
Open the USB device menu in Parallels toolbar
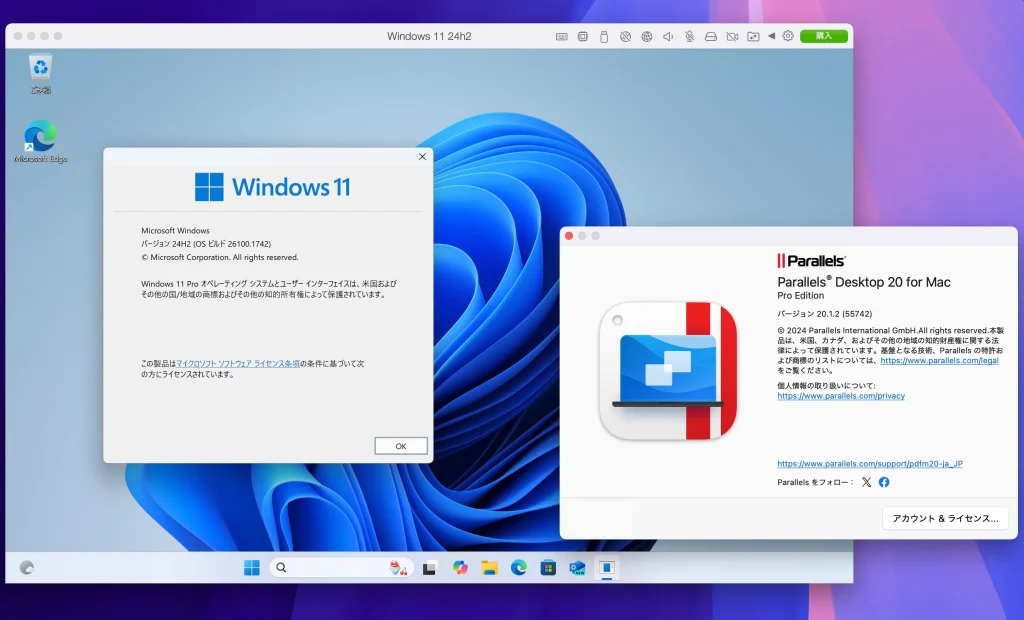coord(603,35)
